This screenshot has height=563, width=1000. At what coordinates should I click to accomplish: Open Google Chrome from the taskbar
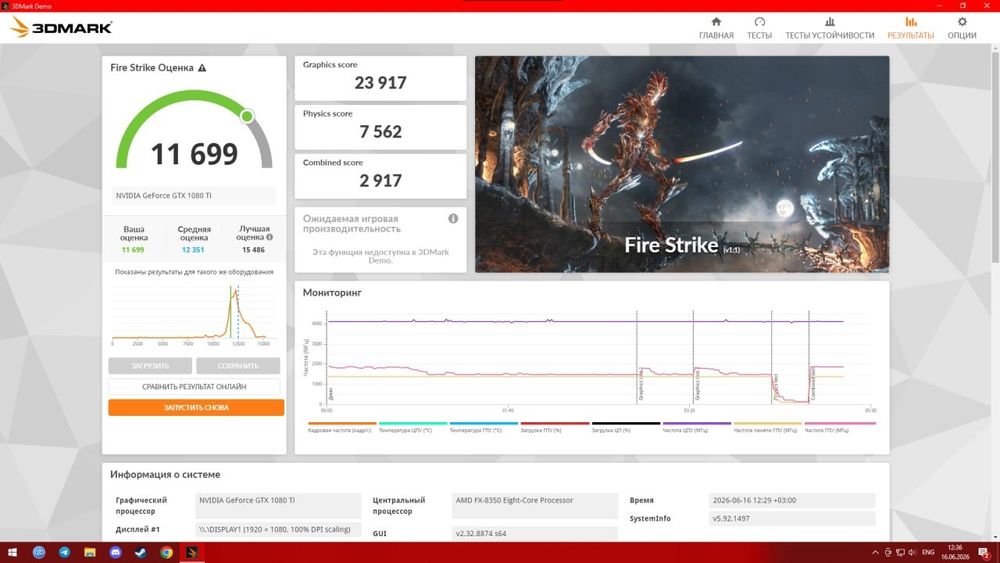(x=166, y=552)
